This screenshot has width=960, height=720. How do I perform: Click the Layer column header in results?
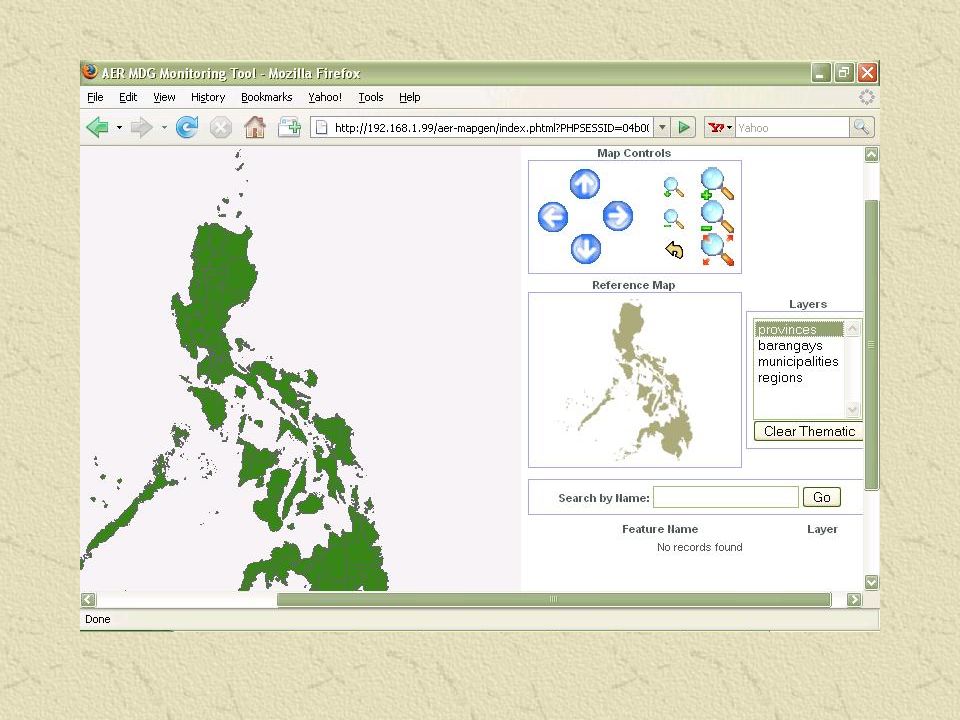(x=822, y=529)
